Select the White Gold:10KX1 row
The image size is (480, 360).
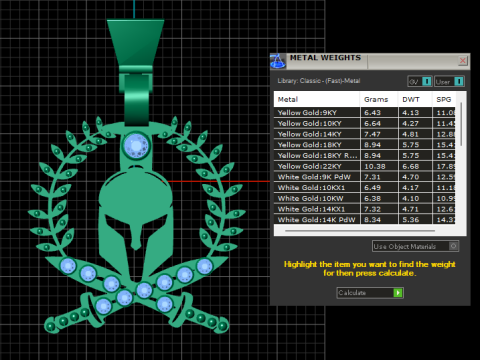(365, 187)
